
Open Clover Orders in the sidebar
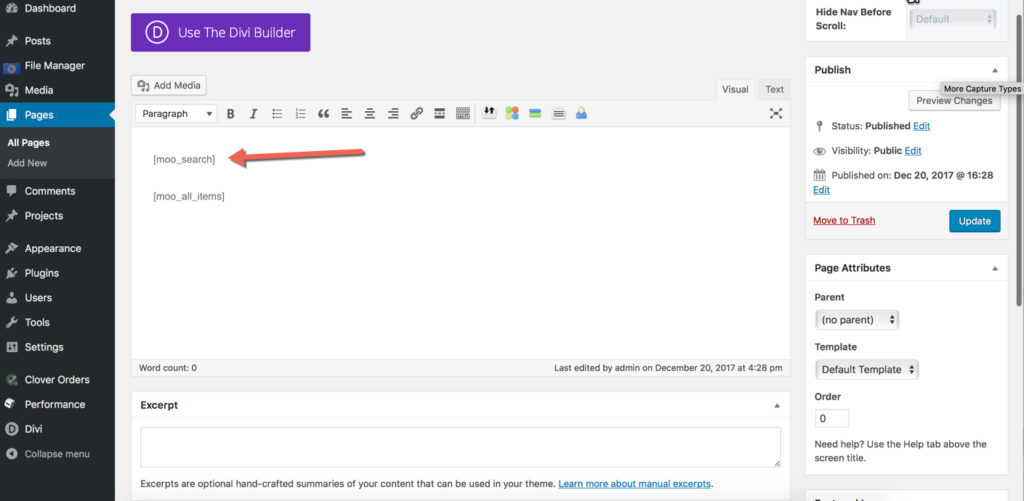coord(57,380)
